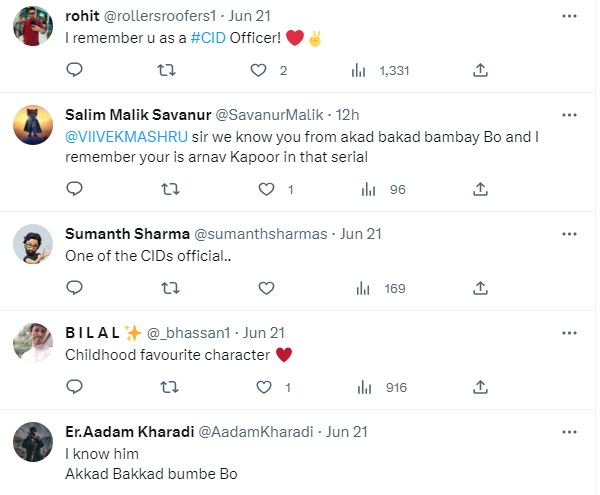This screenshot has width=600, height=495.
Task: Visit Sumanth Sharma's profile name
Action: pyautogui.click(x=127, y=233)
